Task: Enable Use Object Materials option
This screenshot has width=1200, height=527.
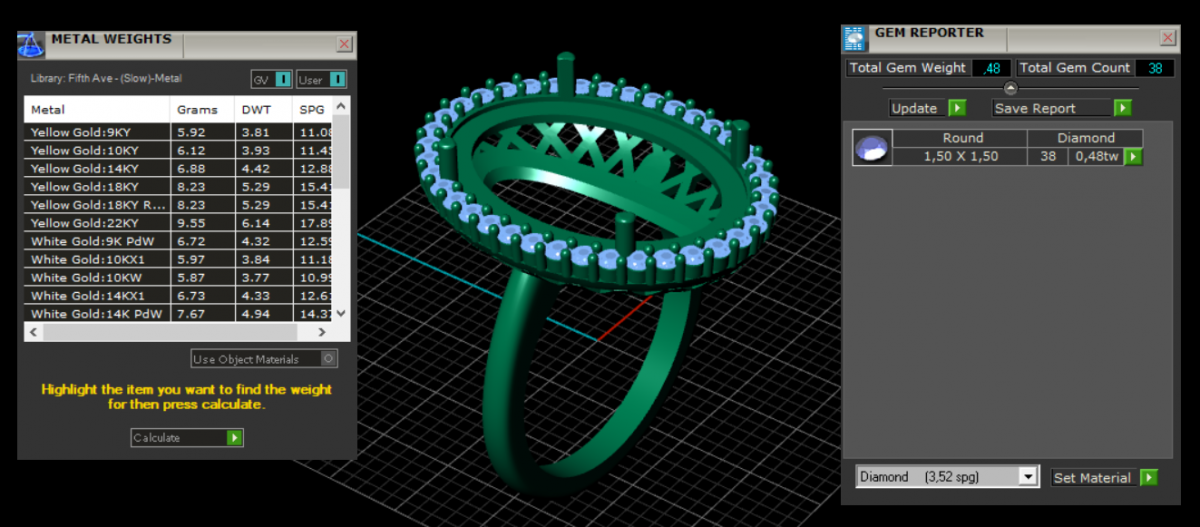Action: (330, 359)
